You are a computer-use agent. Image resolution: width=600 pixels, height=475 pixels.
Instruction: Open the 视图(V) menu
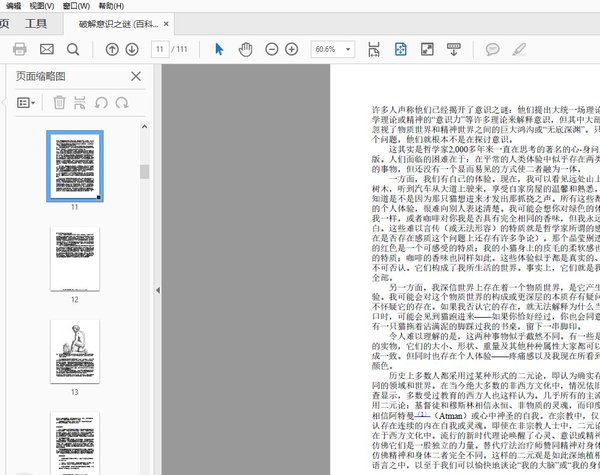point(42,6)
